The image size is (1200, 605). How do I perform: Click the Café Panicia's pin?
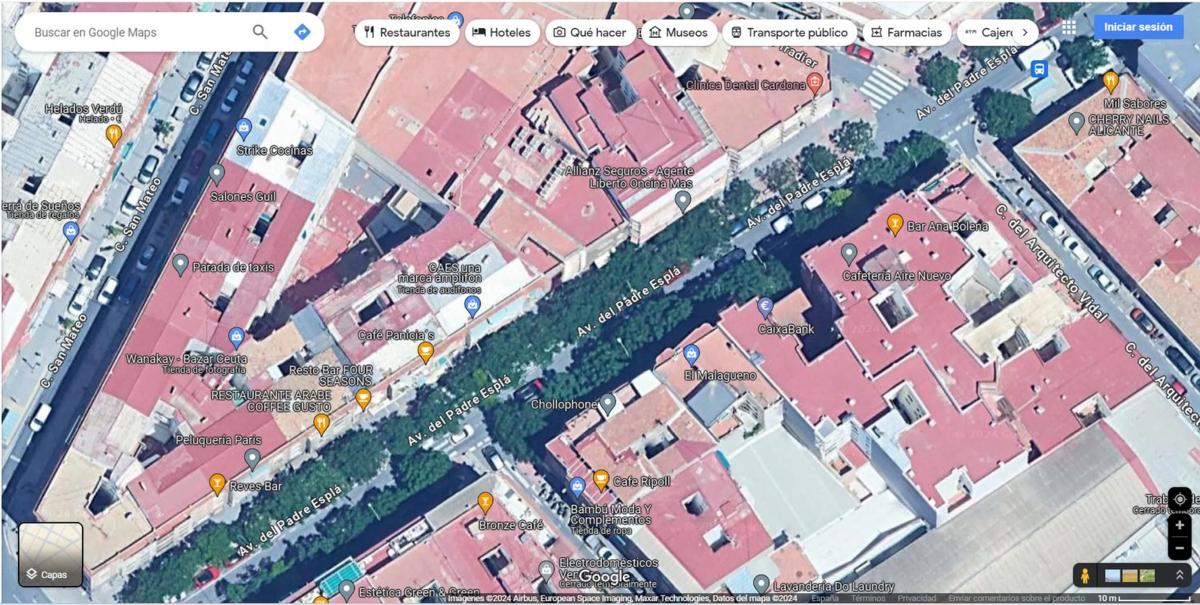coord(425,351)
